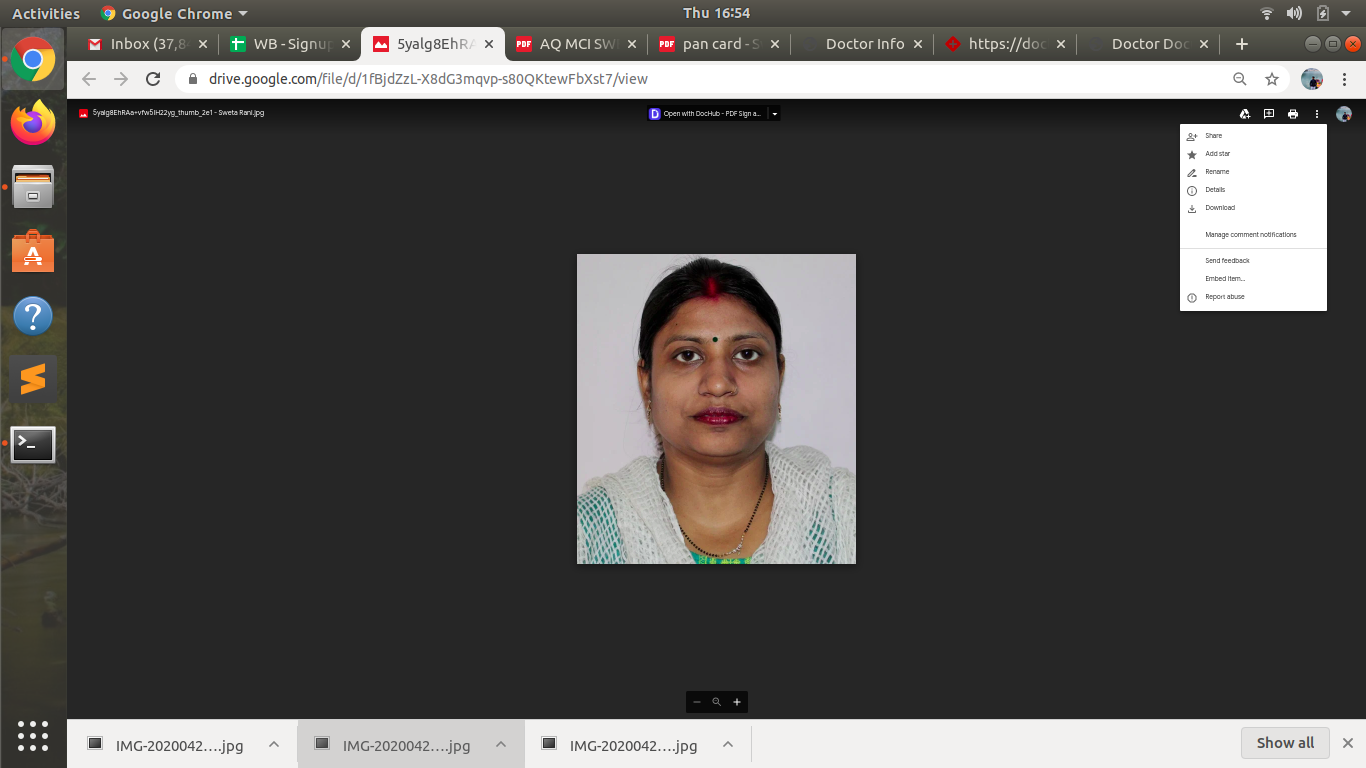The image size is (1366, 768).
Task: Bookmark this page with the star icon
Action: pos(1272,79)
